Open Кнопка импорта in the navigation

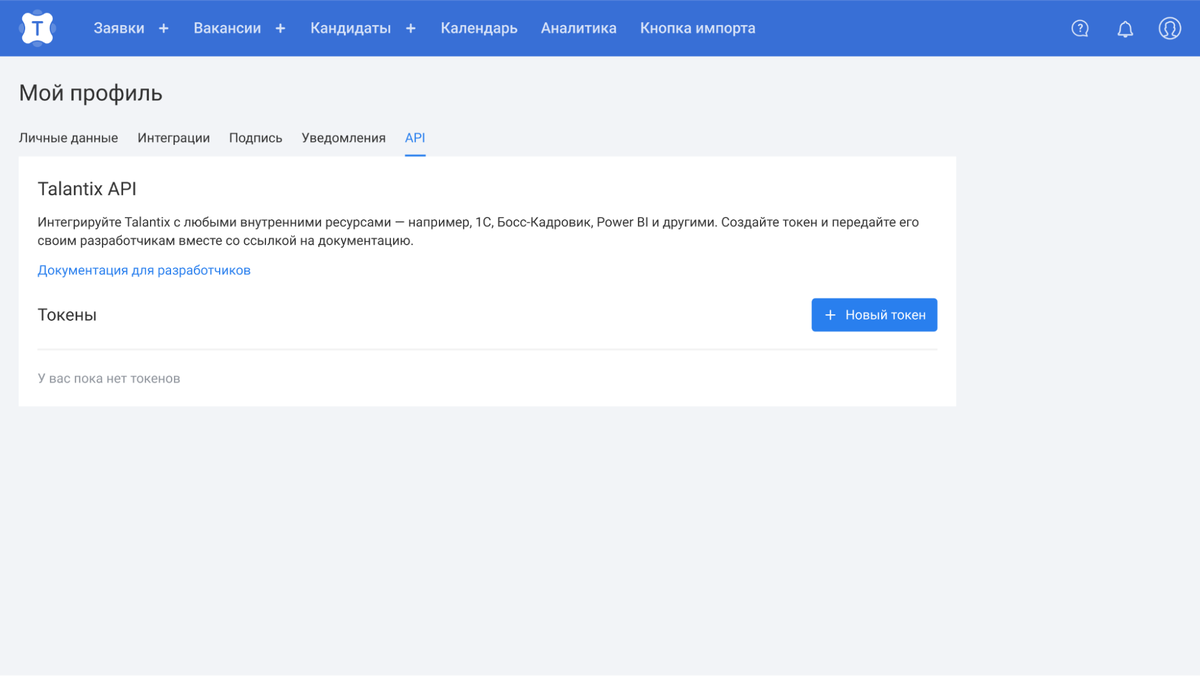click(698, 28)
